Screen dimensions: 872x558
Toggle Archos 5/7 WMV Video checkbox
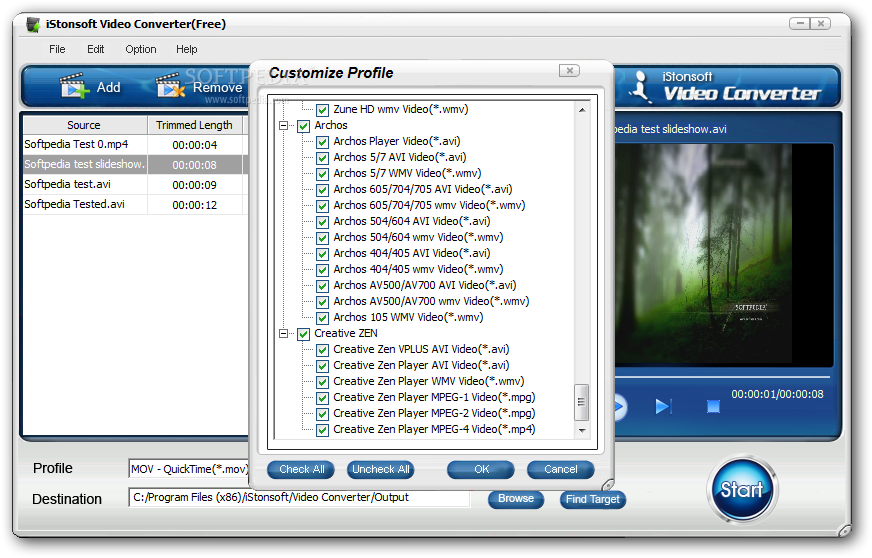click(323, 174)
